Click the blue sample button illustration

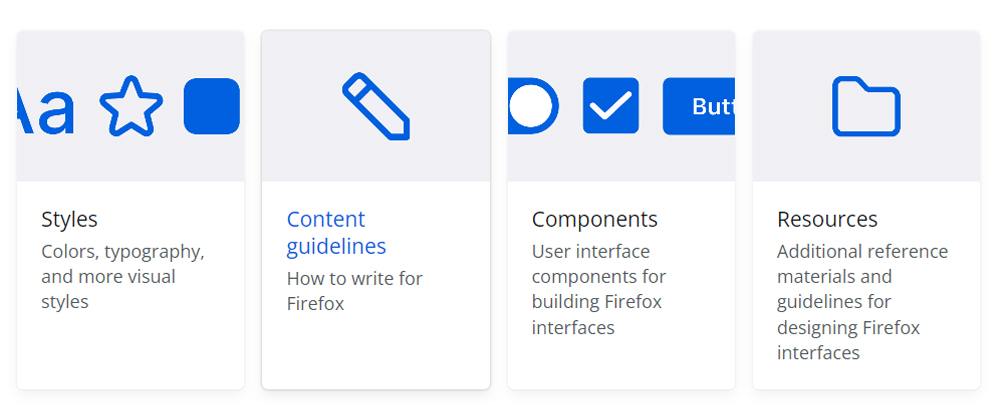(699, 106)
